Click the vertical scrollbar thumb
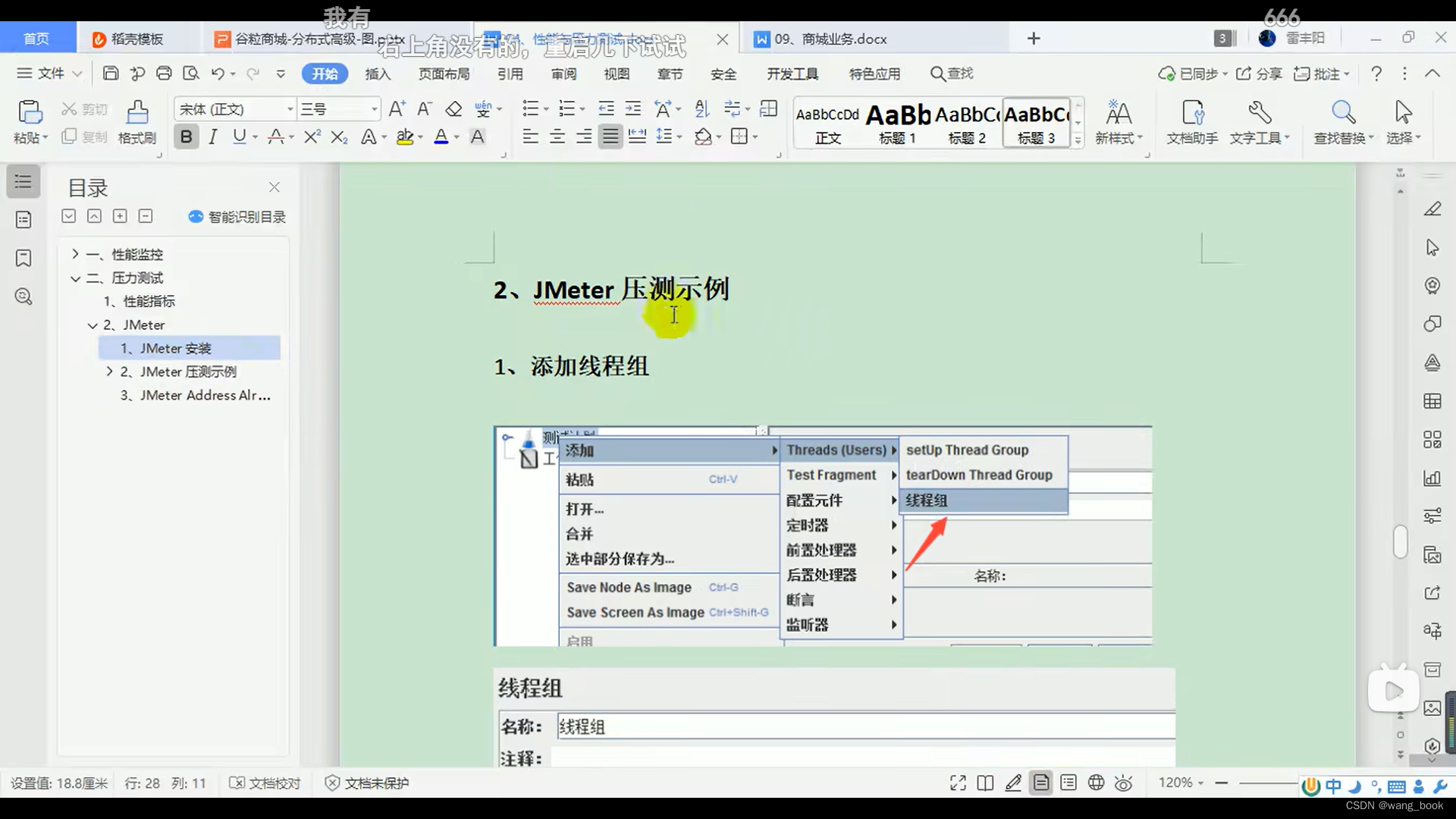Screen dimensions: 1456x819 [1400, 541]
